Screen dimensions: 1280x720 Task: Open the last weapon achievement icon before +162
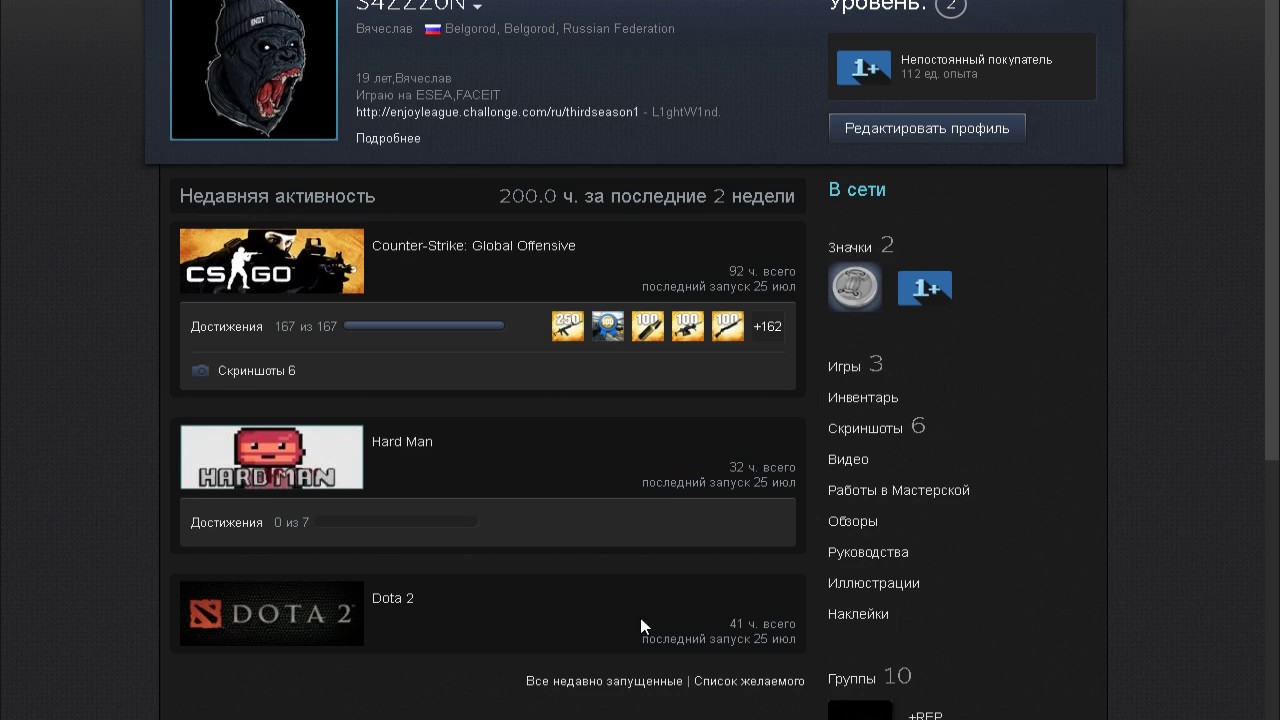point(728,326)
